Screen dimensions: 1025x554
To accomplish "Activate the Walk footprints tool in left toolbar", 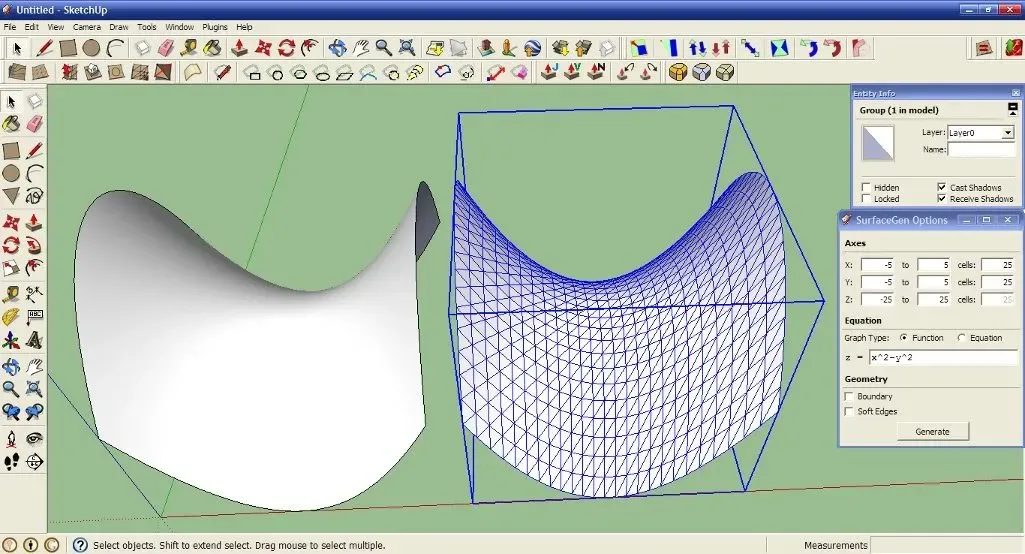I will [11, 462].
